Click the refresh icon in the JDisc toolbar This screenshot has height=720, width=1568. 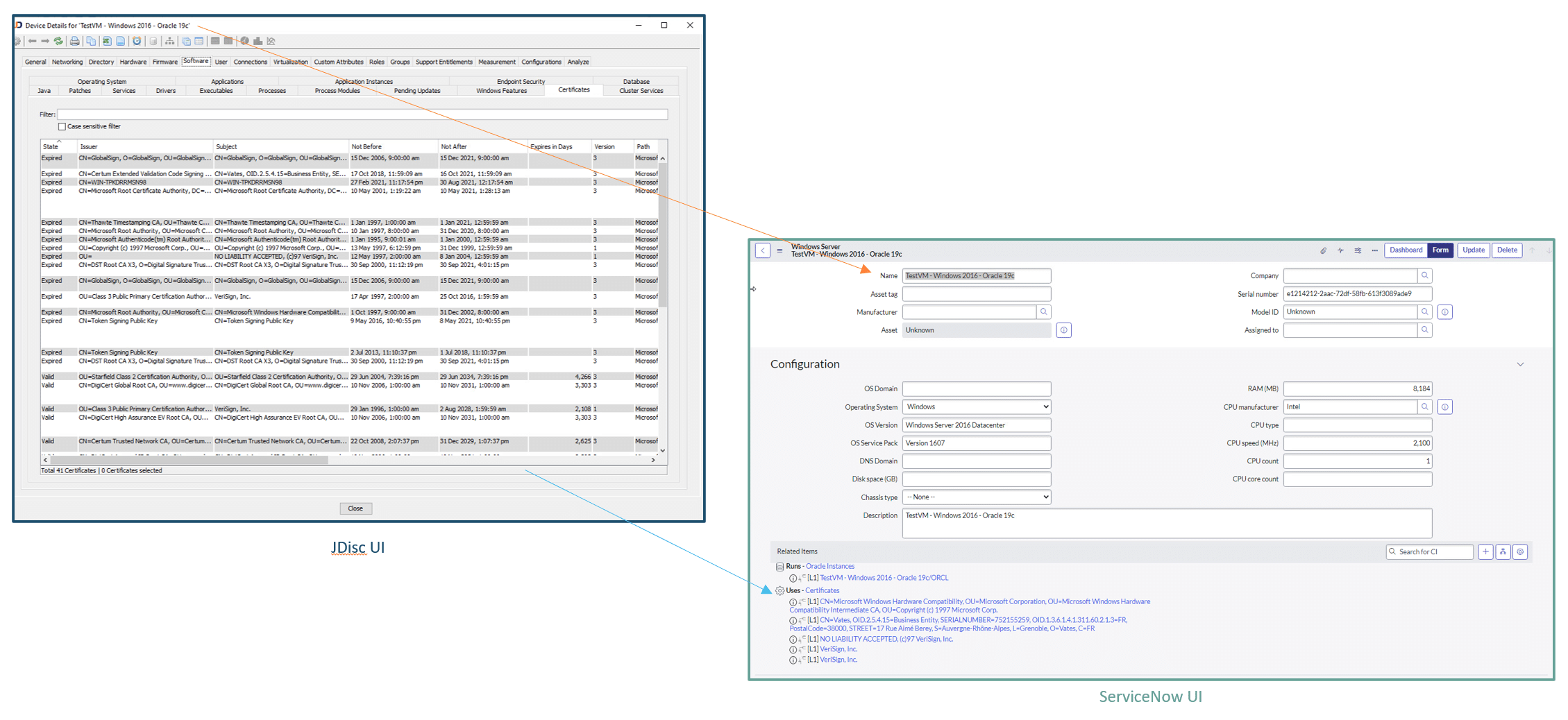point(58,42)
